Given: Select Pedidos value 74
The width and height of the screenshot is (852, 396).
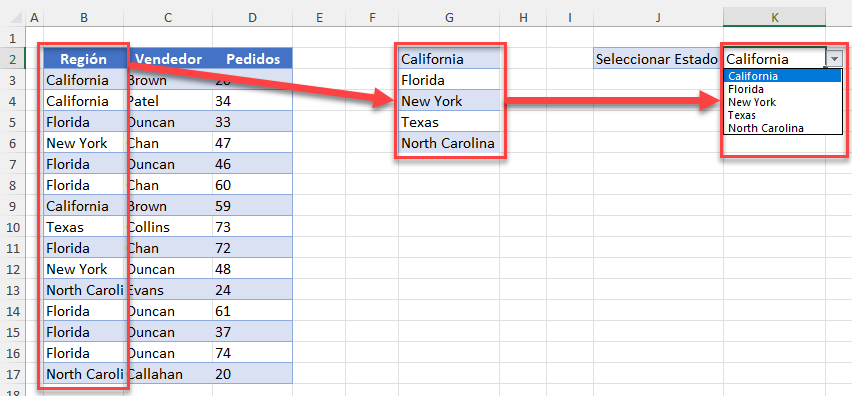Looking at the screenshot, I should coord(252,353).
